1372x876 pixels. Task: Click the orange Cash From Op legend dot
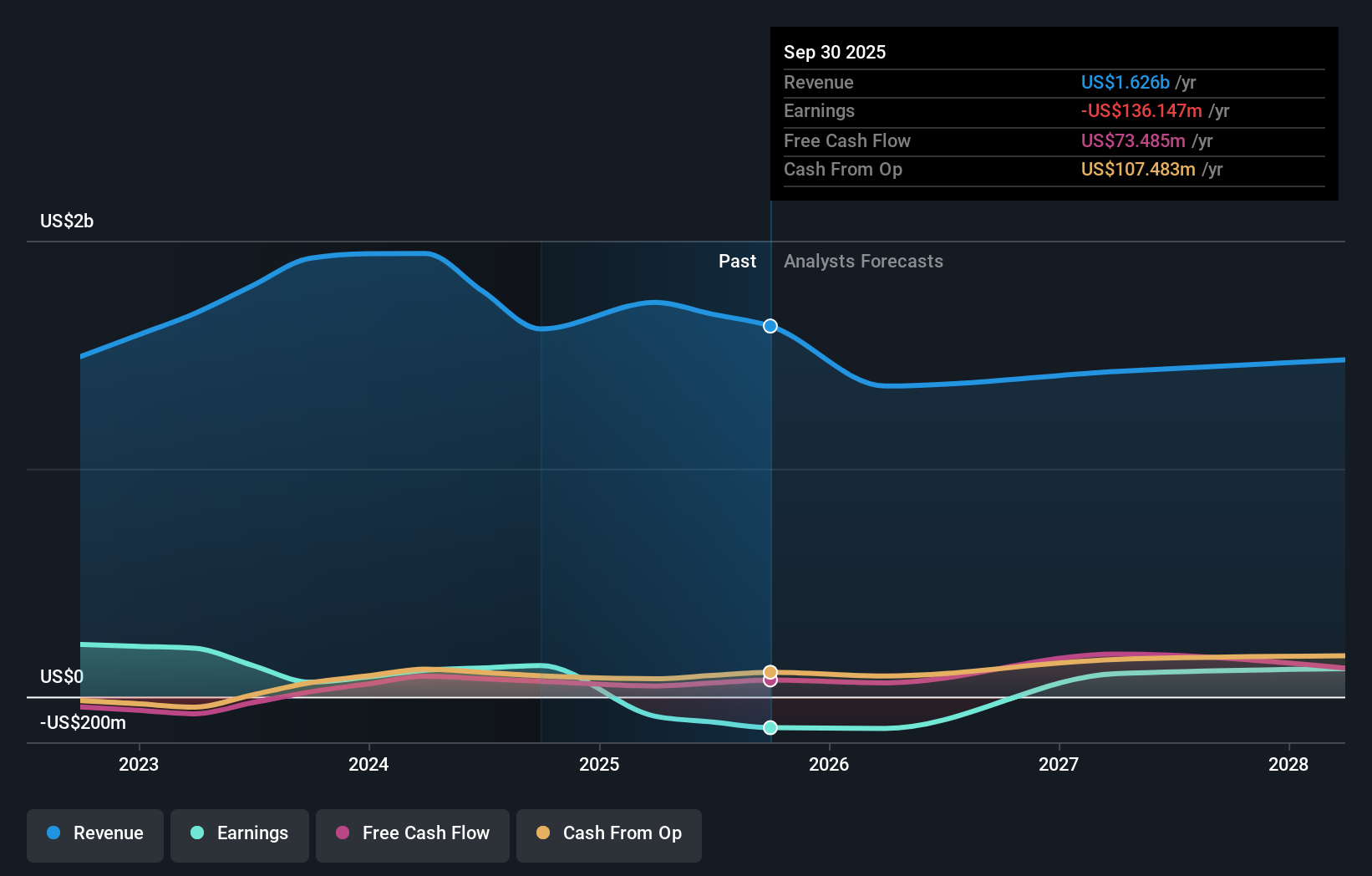click(544, 833)
